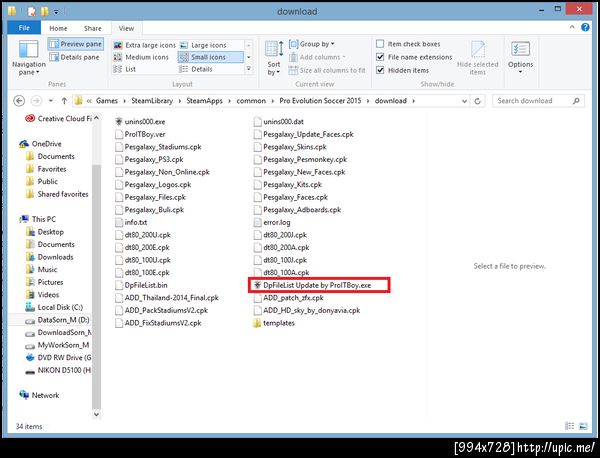Switch to large thumbnails via status bar icon
Viewport: 600px width, 458px height.
583,426
